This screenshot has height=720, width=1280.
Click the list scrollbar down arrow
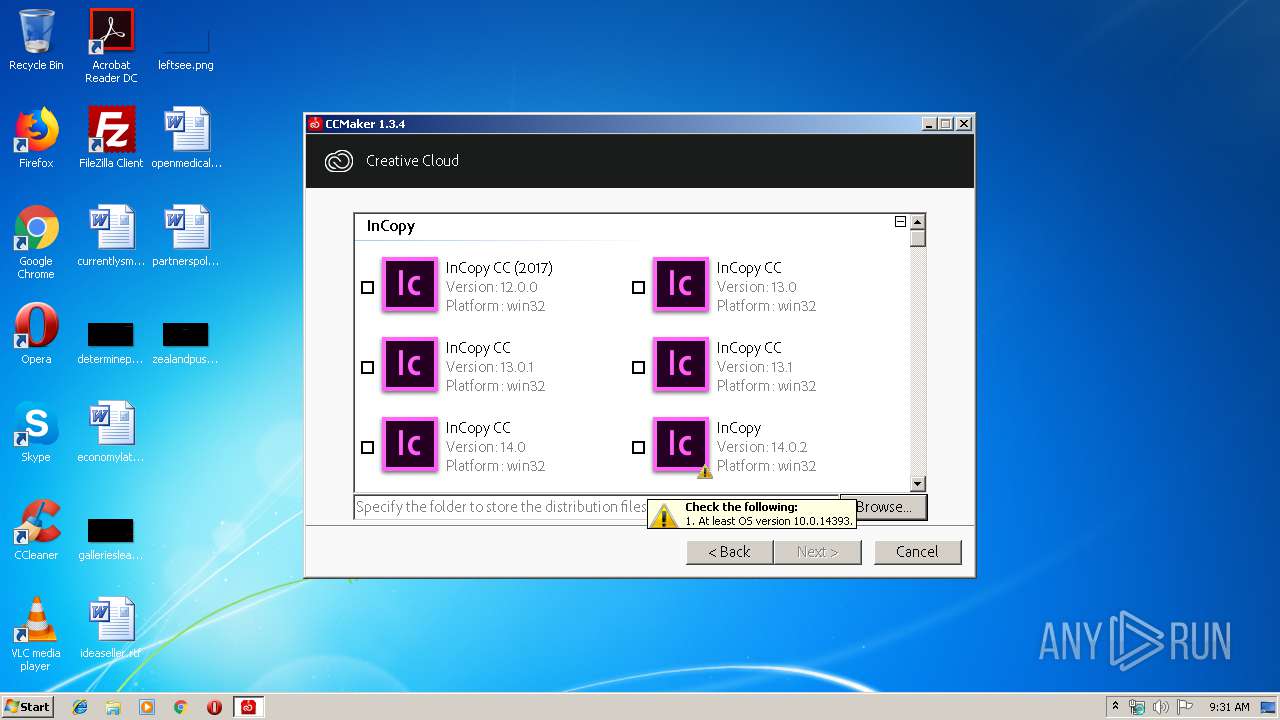[x=918, y=484]
